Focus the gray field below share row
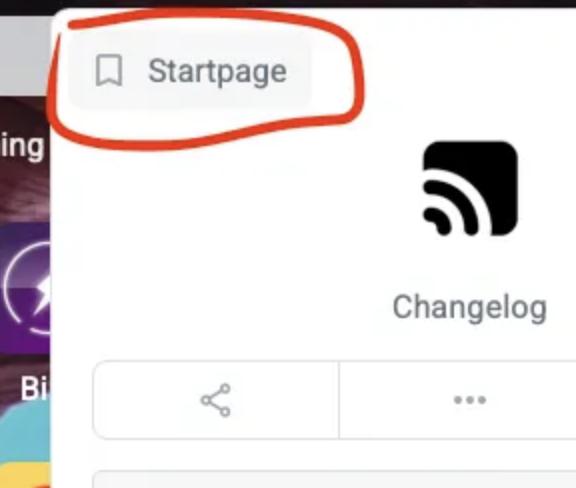The image size is (576, 488). tap(334, 479)
